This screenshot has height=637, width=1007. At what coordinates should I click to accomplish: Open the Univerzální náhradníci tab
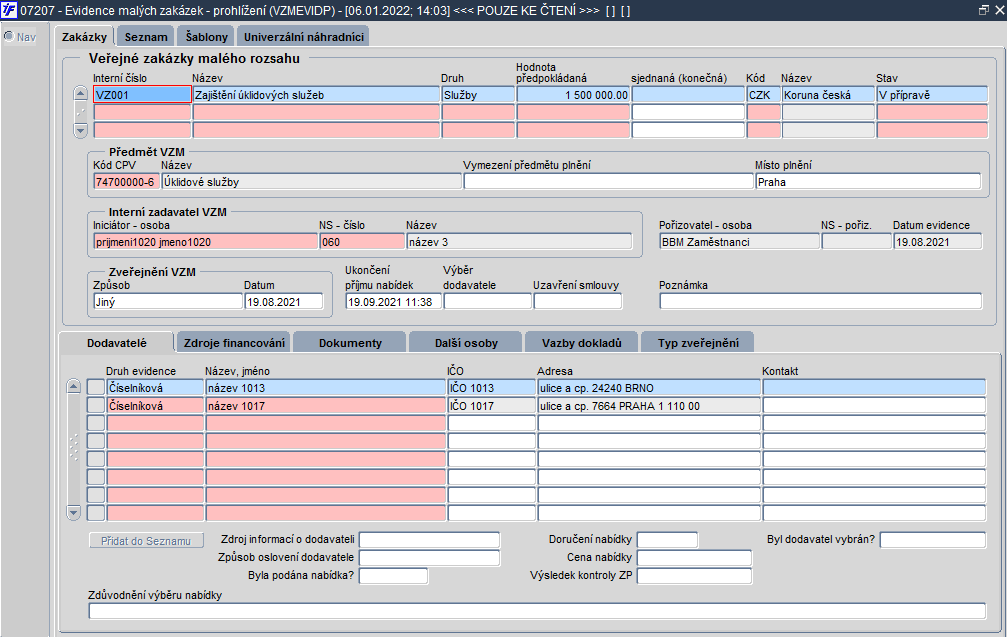click(x=303, y=37)
